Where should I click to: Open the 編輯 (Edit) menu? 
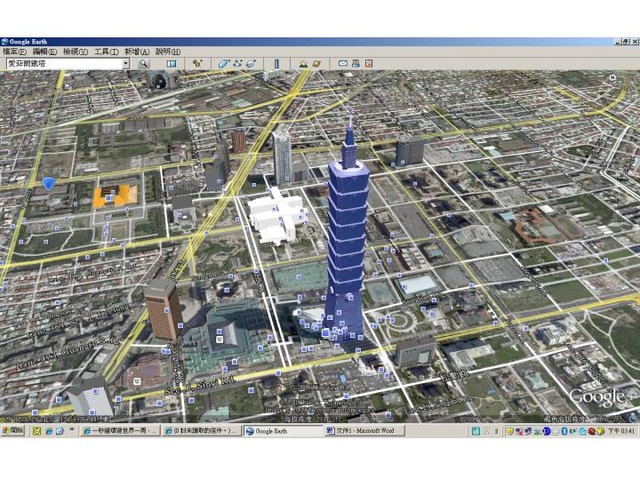point(44,52)
